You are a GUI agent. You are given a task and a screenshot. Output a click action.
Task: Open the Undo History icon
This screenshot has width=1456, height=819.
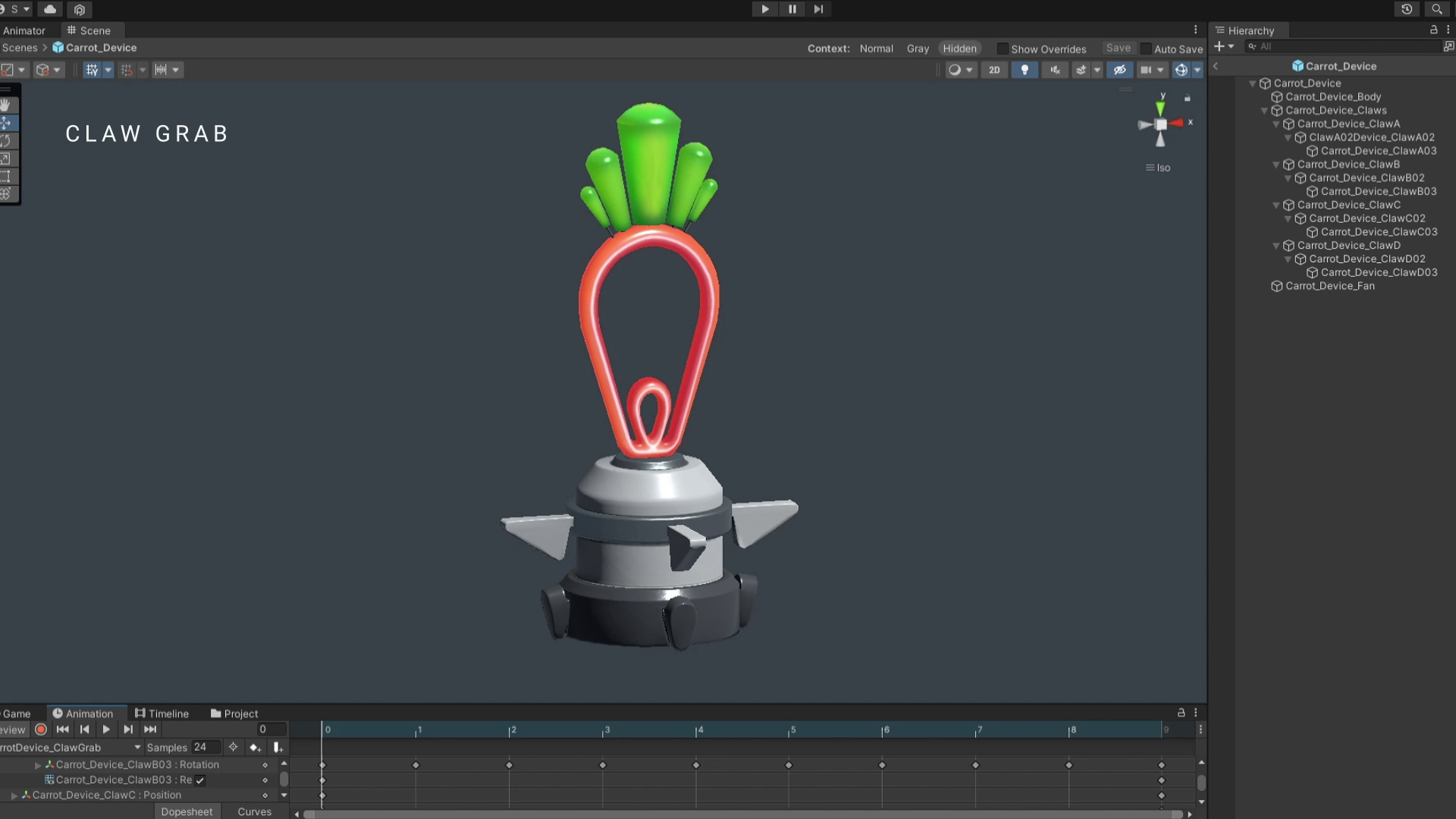(1407, 9)
